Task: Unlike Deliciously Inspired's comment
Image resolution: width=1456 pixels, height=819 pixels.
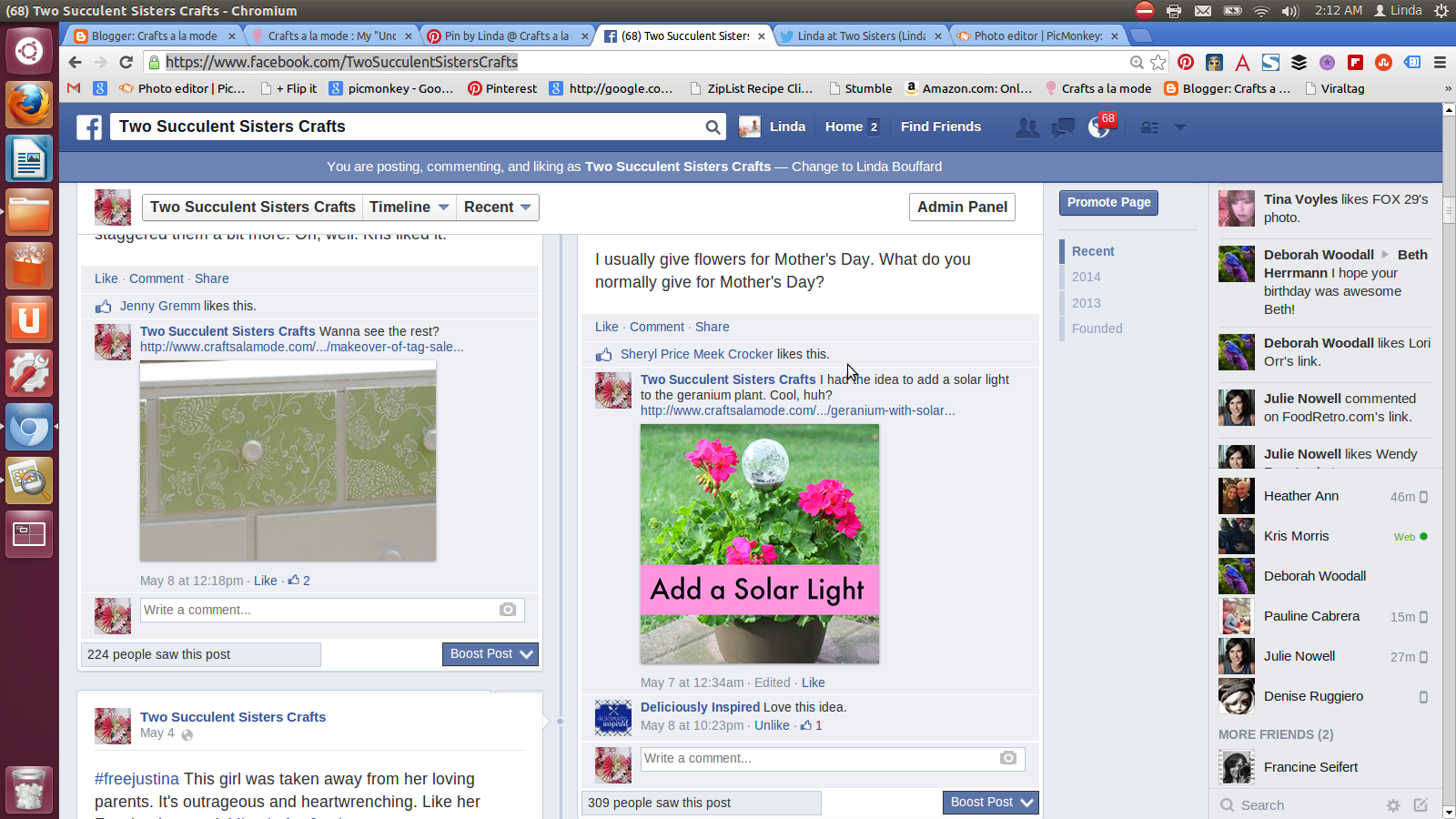Action: pyautogui.click(x=772, y=725)
